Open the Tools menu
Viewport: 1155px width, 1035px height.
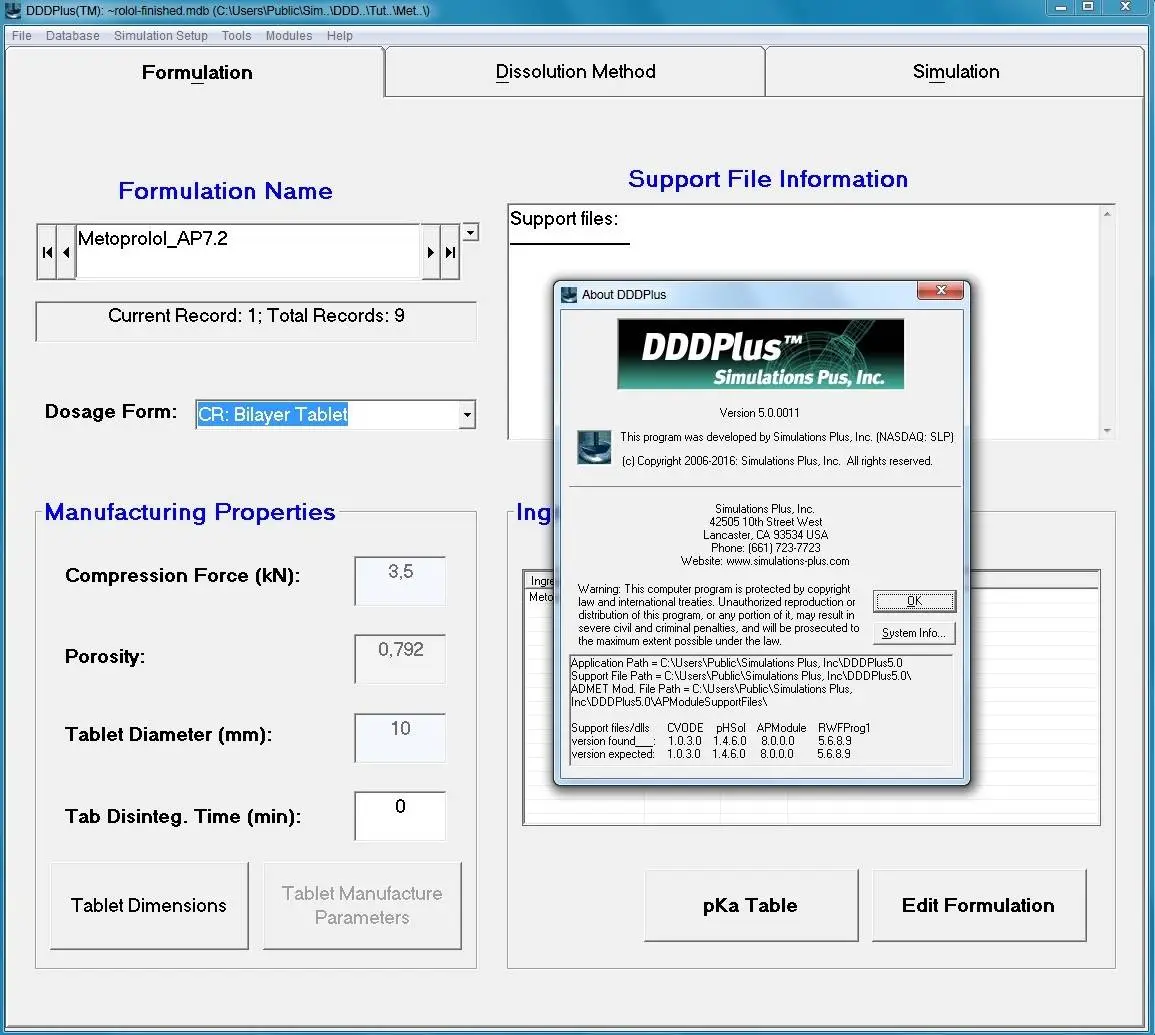236,35
